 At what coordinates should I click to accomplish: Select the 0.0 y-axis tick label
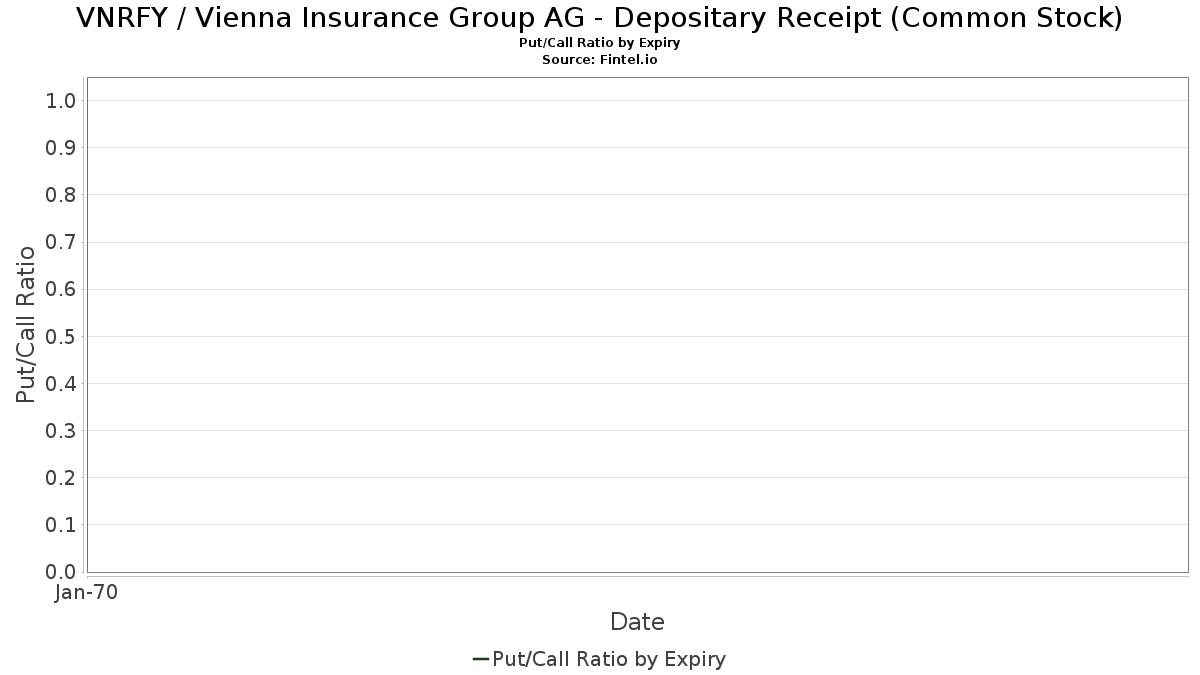62,572
